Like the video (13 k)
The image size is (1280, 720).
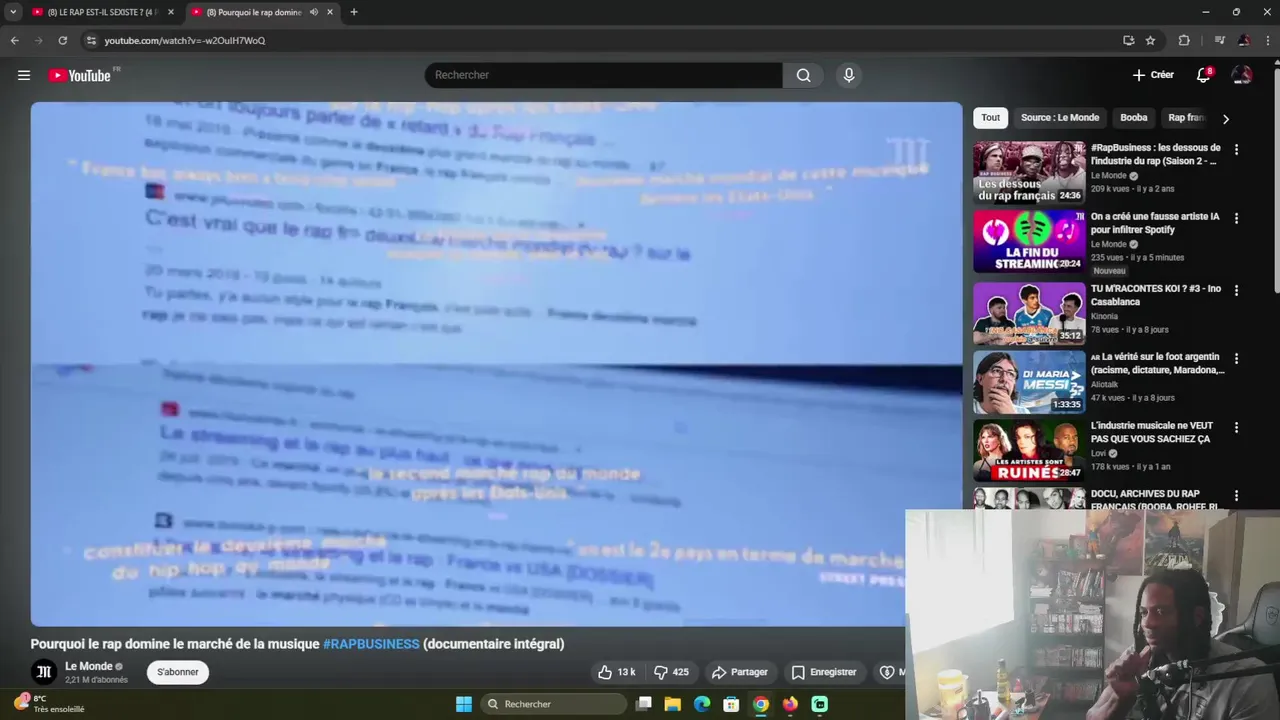[x=617, y=672]
